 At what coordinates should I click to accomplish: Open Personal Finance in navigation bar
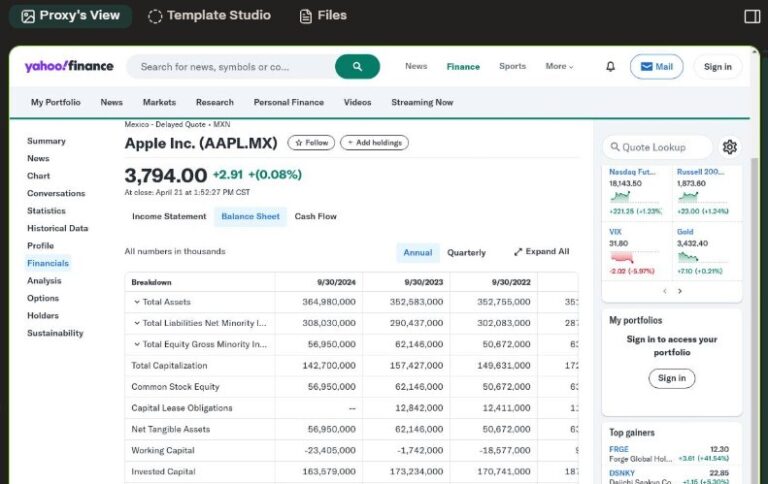pyautogui.click(x=288, y=102)
